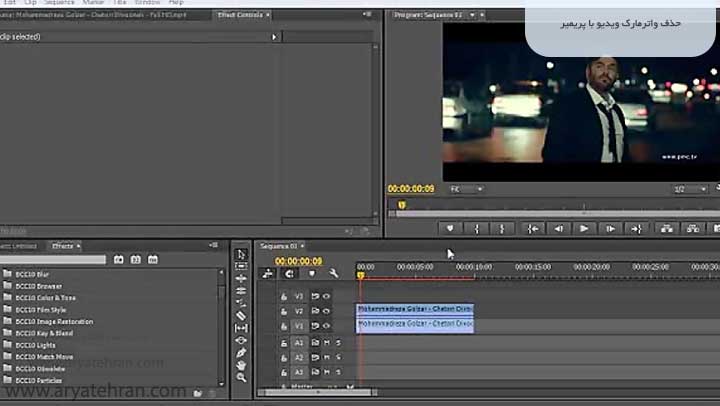Open the Fit zoom level dropdown

click(x=466, y=189)
